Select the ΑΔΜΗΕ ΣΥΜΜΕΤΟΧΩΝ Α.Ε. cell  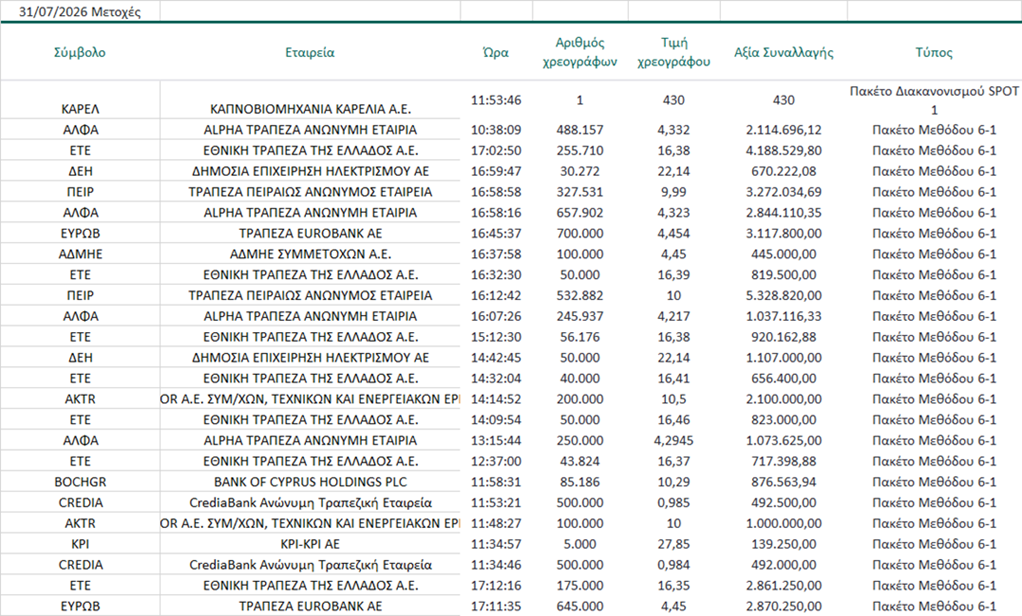(x=310, y=254)
